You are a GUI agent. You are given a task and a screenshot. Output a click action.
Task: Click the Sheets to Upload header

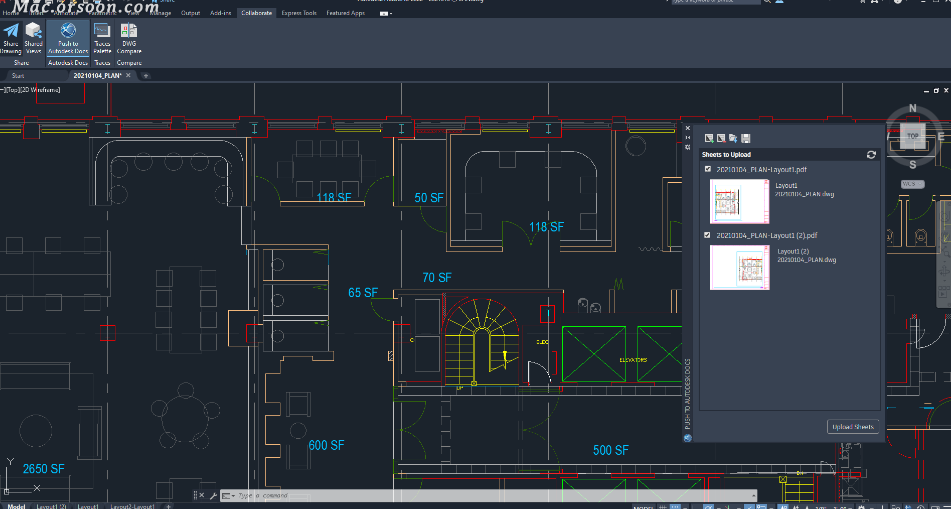click(x=727, y=155)
